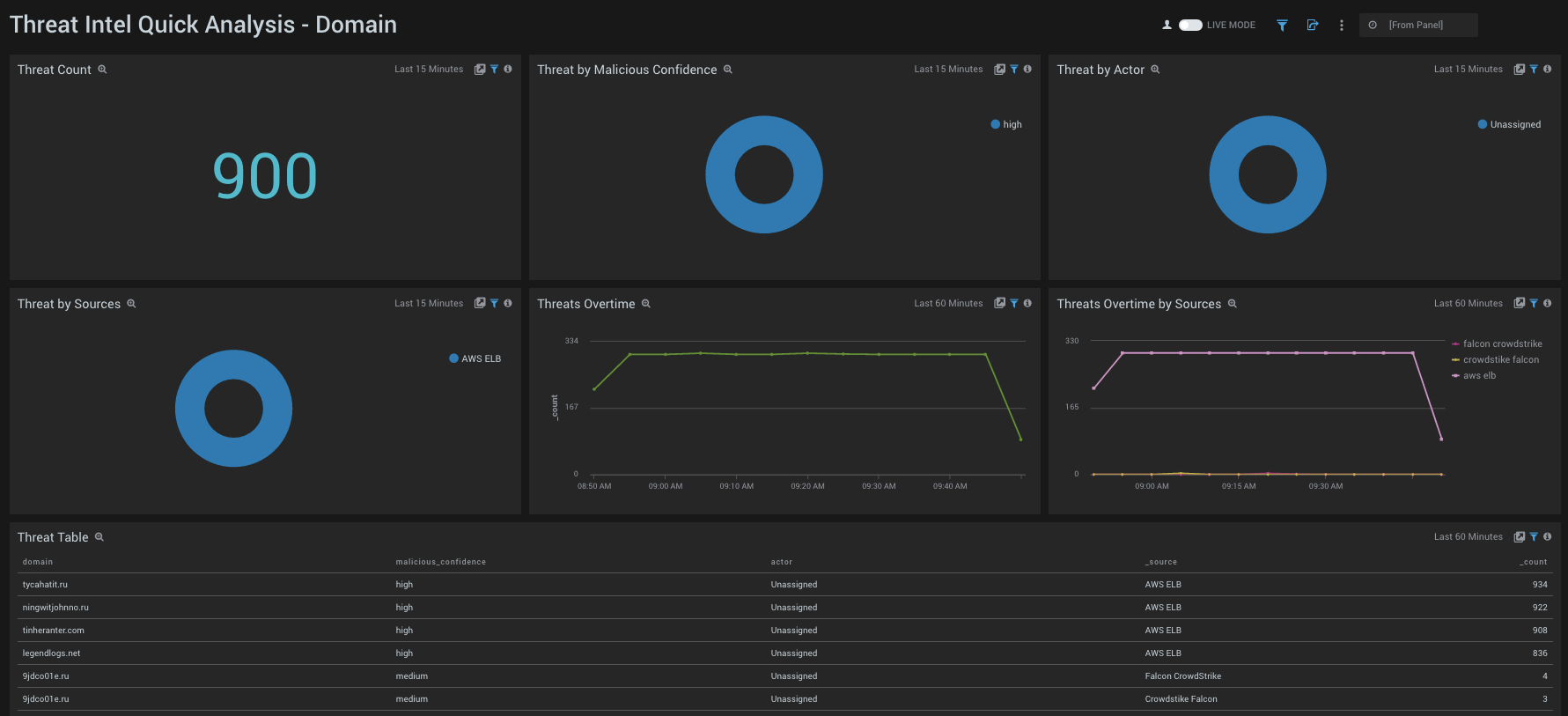This screenshot has width=1568, height=716.
Task: Click the info icon on Threats Overtime panel
Action: (x=1027, y=303)
